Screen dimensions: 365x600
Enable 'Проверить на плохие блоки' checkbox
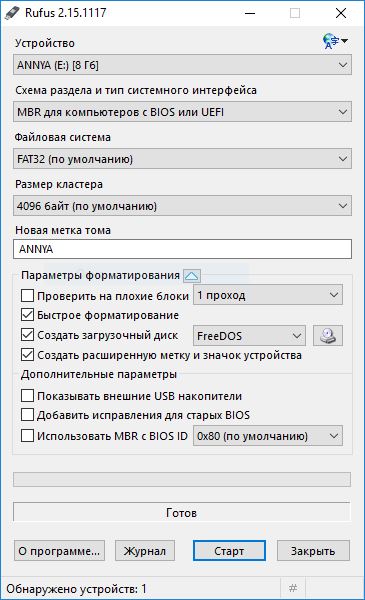pyautogui.click(x=27, y=295)
